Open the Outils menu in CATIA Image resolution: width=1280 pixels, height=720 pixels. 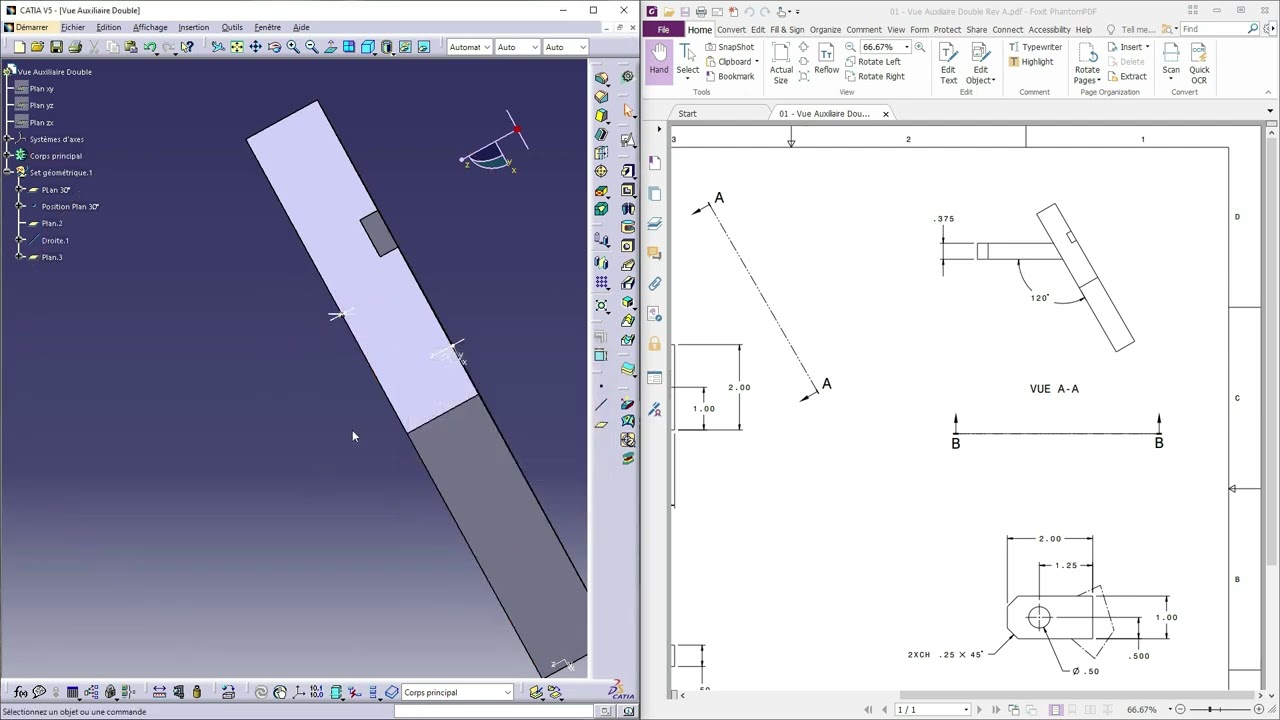(x=232, y=27)
